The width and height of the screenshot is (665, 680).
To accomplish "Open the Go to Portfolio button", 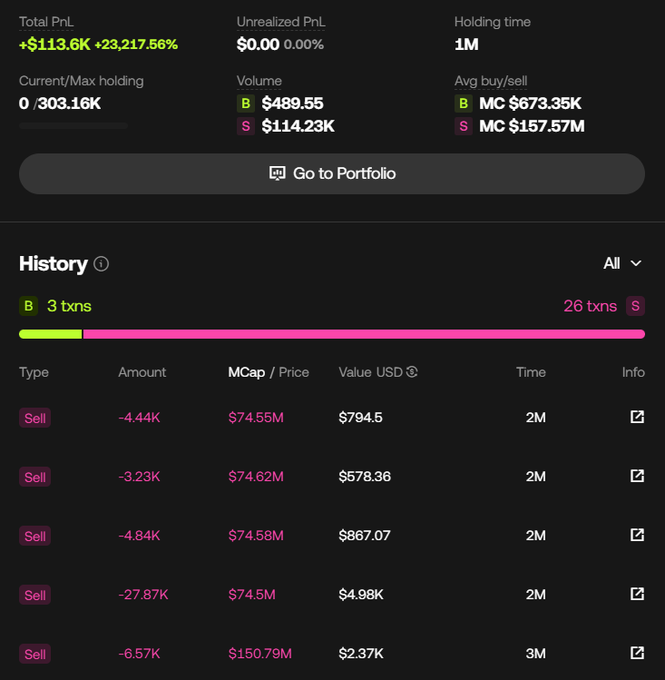I will click(x=332, y=173).
